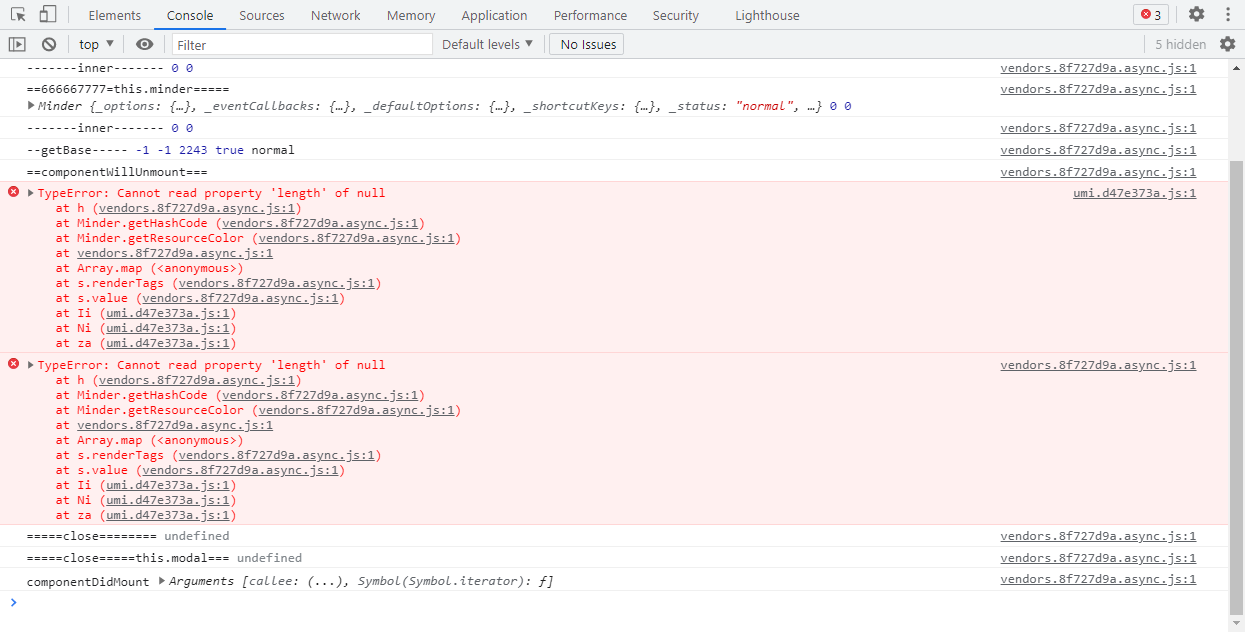Click the 5 hidden messages label
Screen dimensions: 1245x632
1180,44
